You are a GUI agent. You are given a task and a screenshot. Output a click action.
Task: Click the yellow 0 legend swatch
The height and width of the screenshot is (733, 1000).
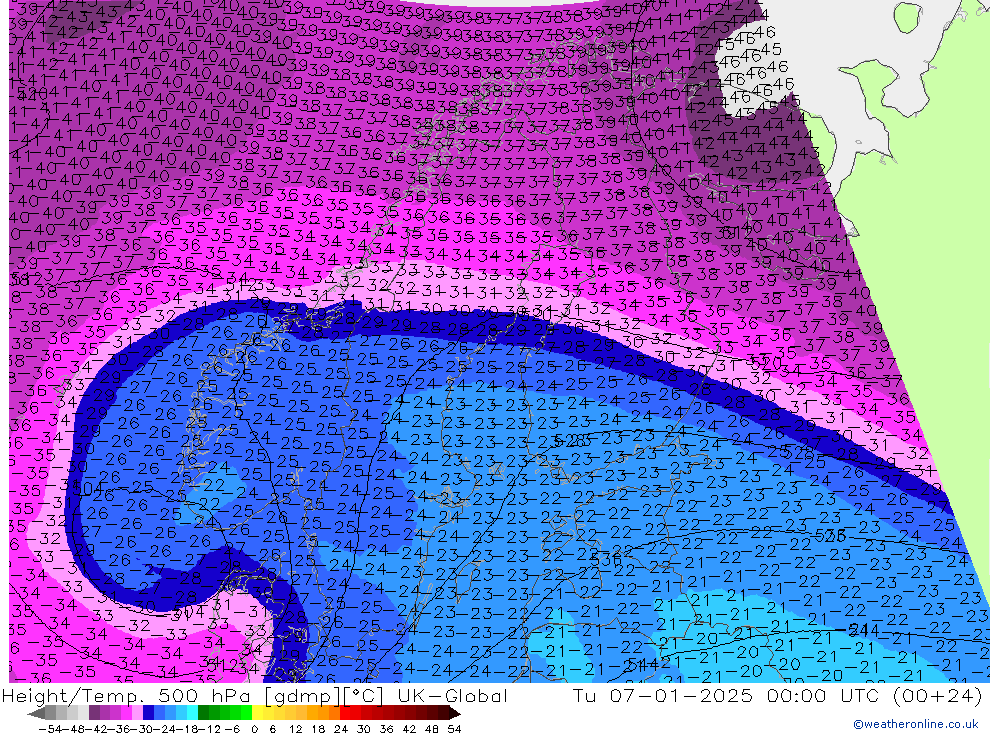point(258,713)
